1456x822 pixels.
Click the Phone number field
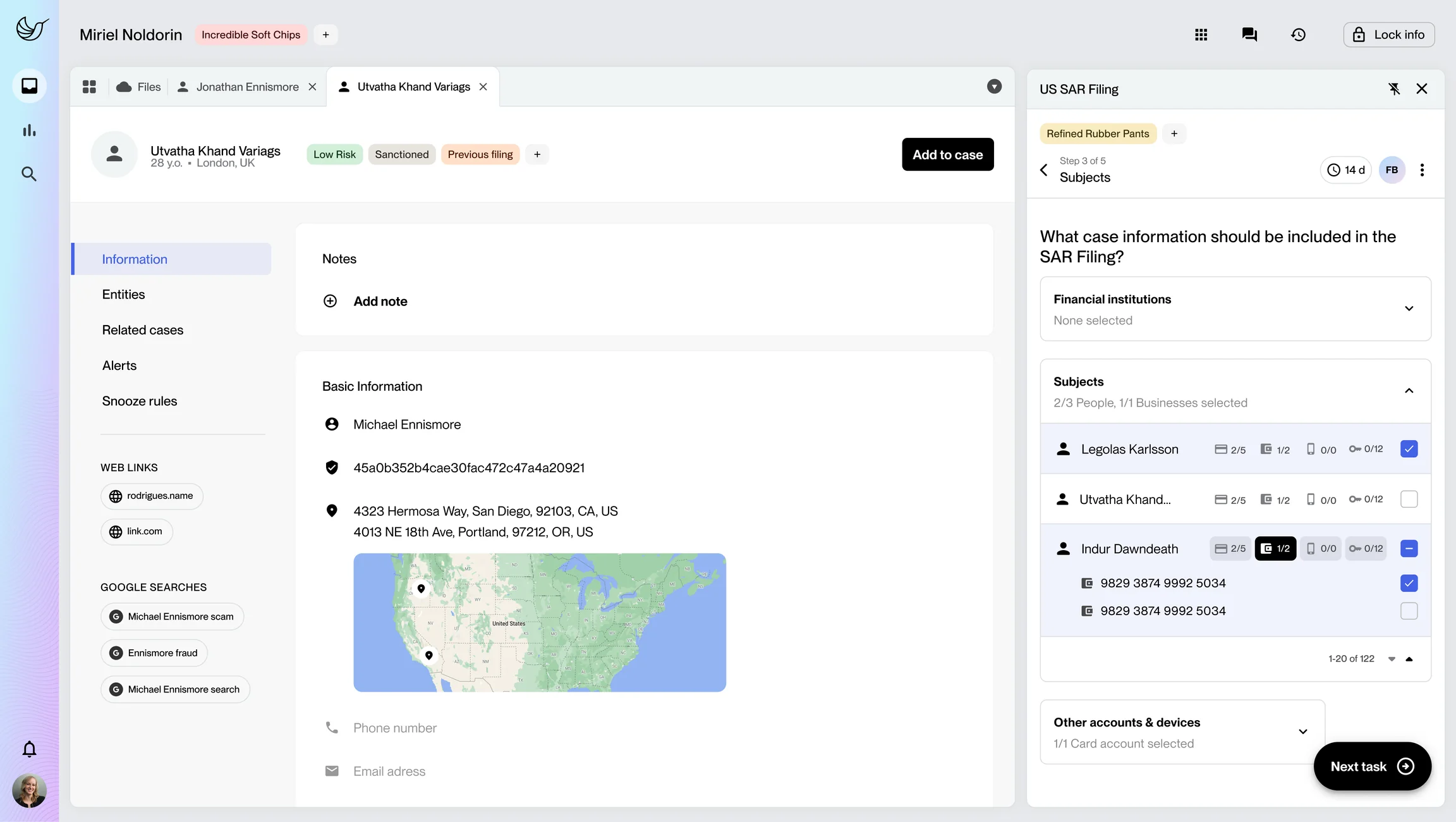(395, 728)
